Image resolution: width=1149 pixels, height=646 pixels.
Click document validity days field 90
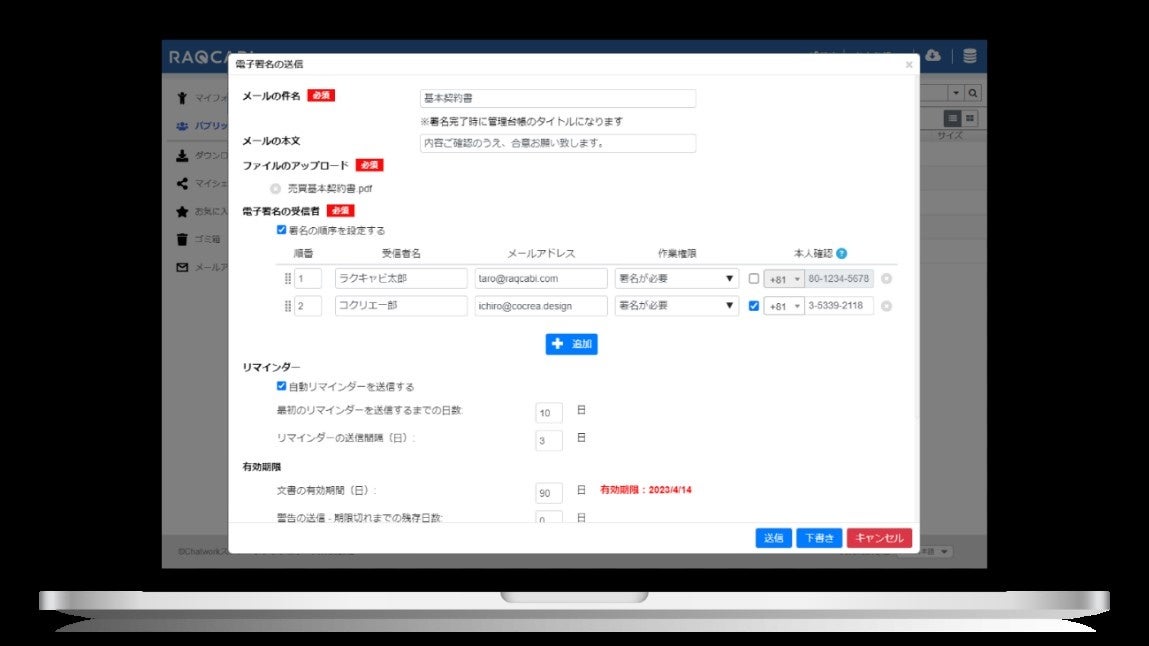coord(549,493)
